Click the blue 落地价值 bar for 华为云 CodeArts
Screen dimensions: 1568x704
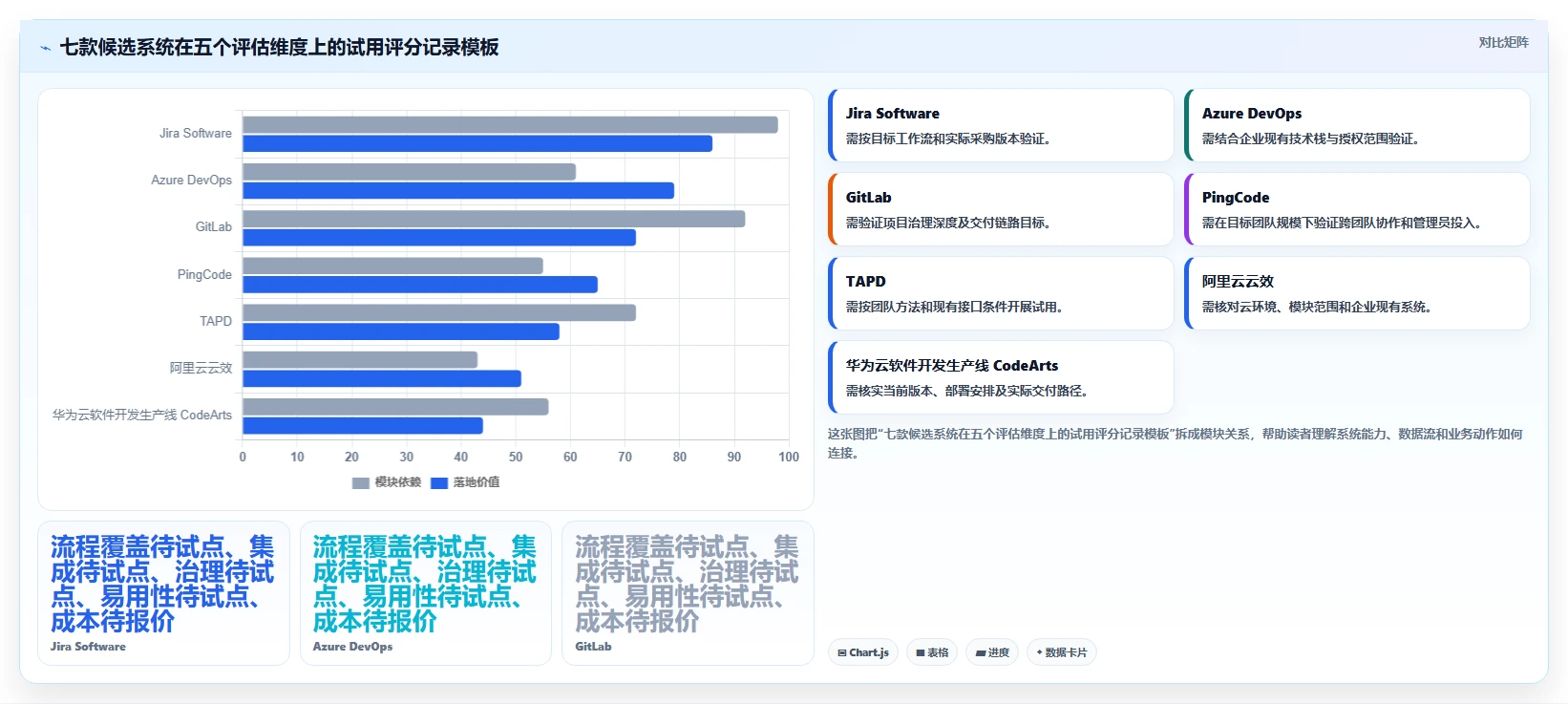tap(363, 426)
